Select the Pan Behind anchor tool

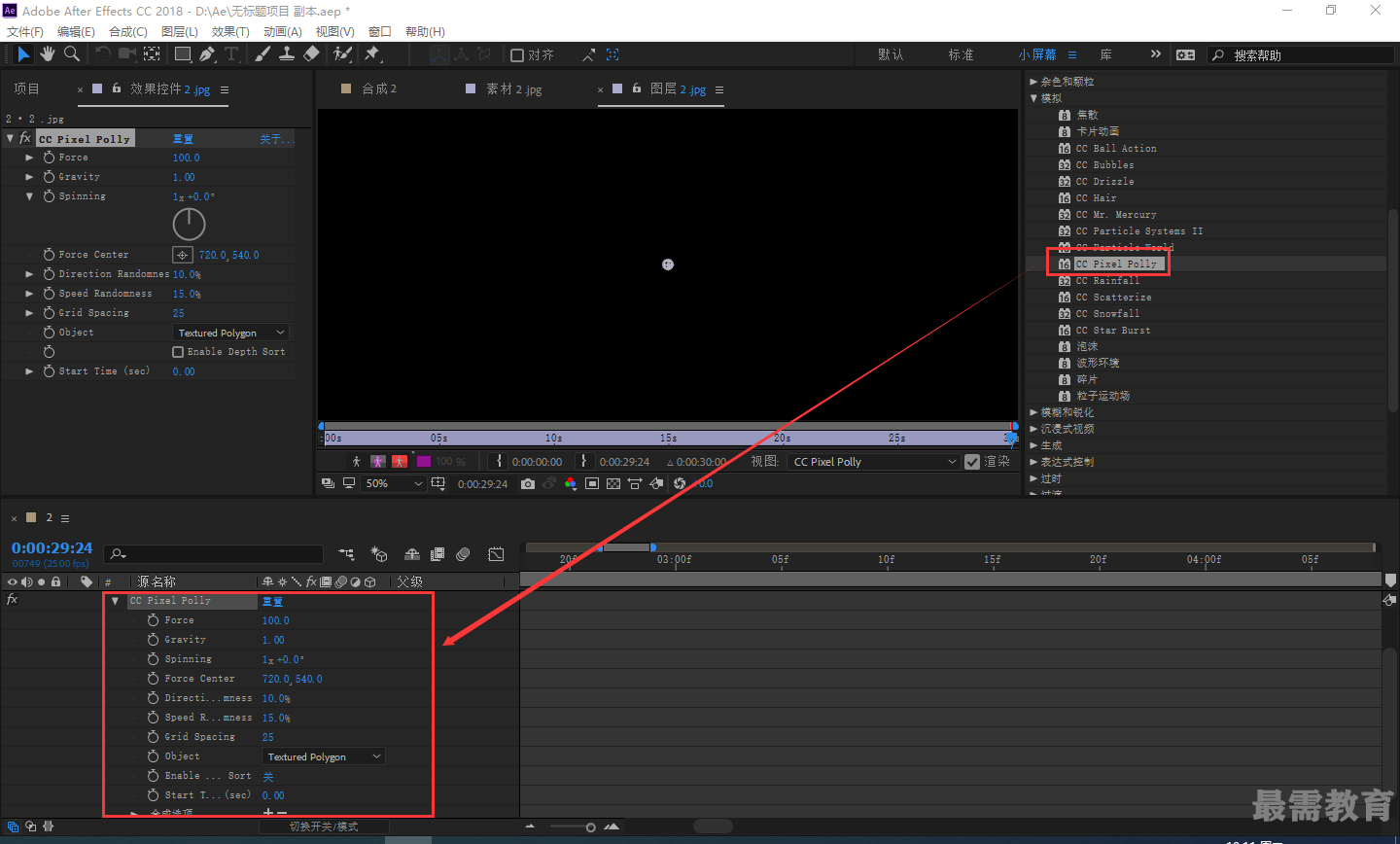coord(153,54)
